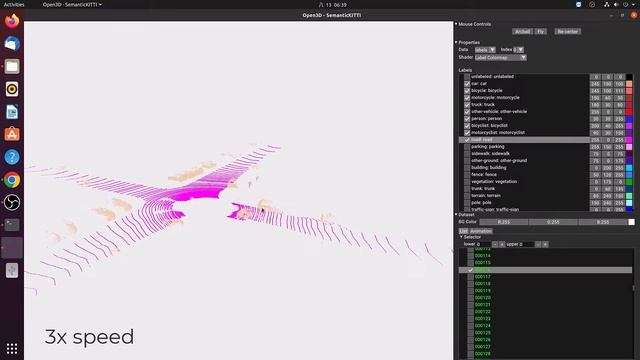Image resolution: width=640 pixels, height=360 pixels.
Task: Open the volume icon in top bar
Action: [616, 4]
